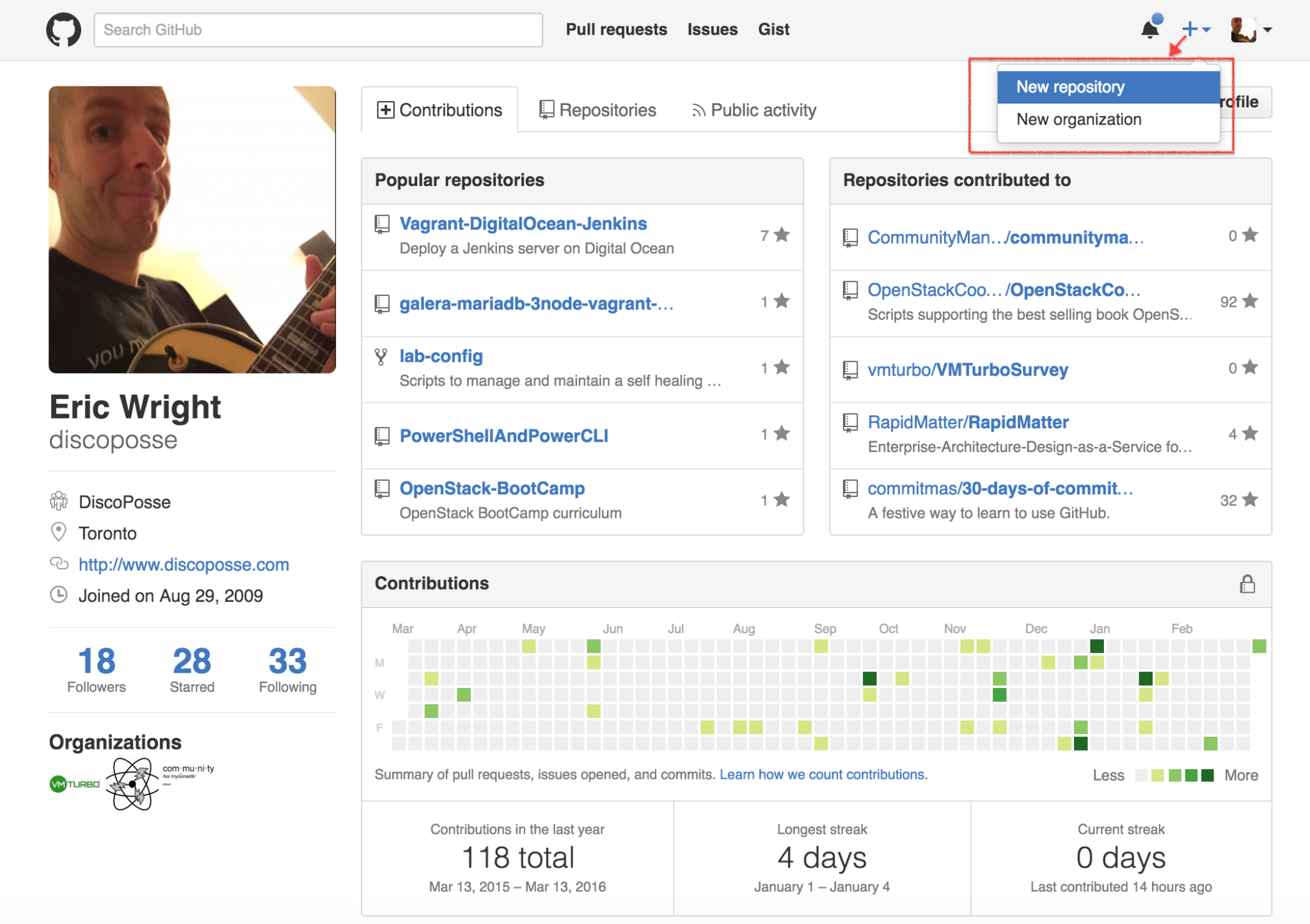Click the com-mu-ni-ty organization logo
Screen dimensions: 1310x924
(x=187, y=772)
